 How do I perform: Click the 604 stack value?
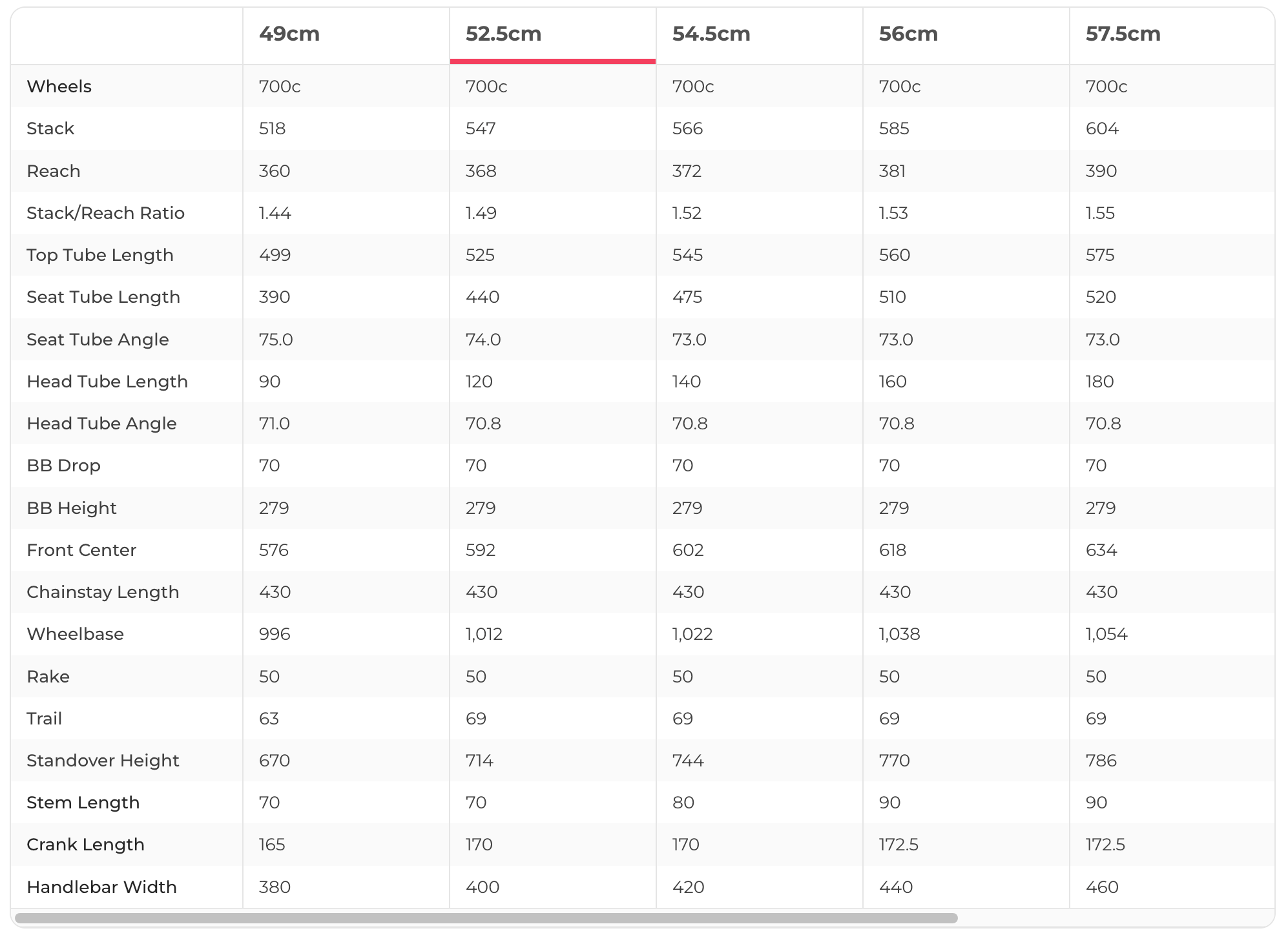tap(1102, 128)
